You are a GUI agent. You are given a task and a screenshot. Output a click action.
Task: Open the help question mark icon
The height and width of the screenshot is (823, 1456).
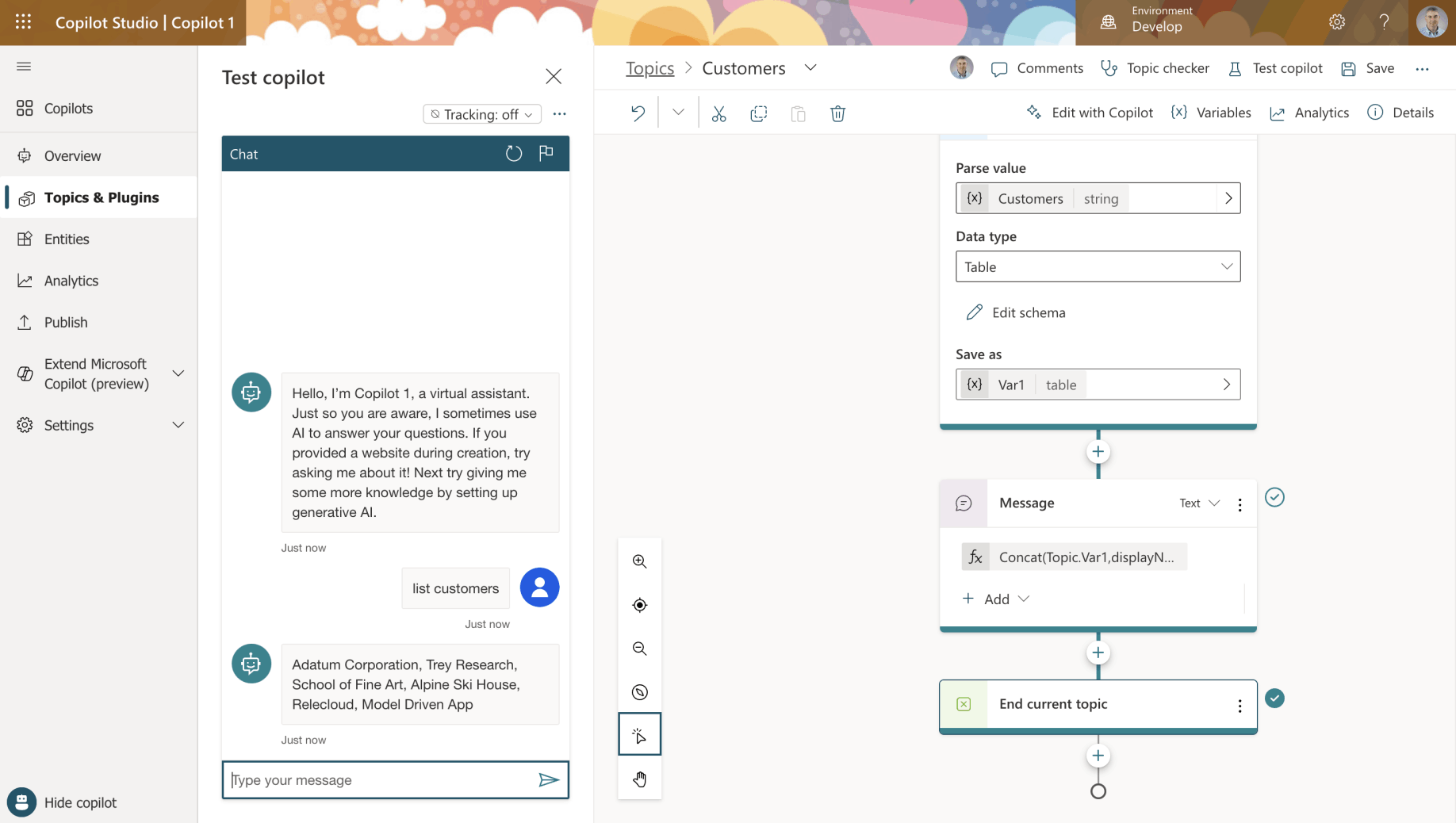click(x=1384, y=22)
